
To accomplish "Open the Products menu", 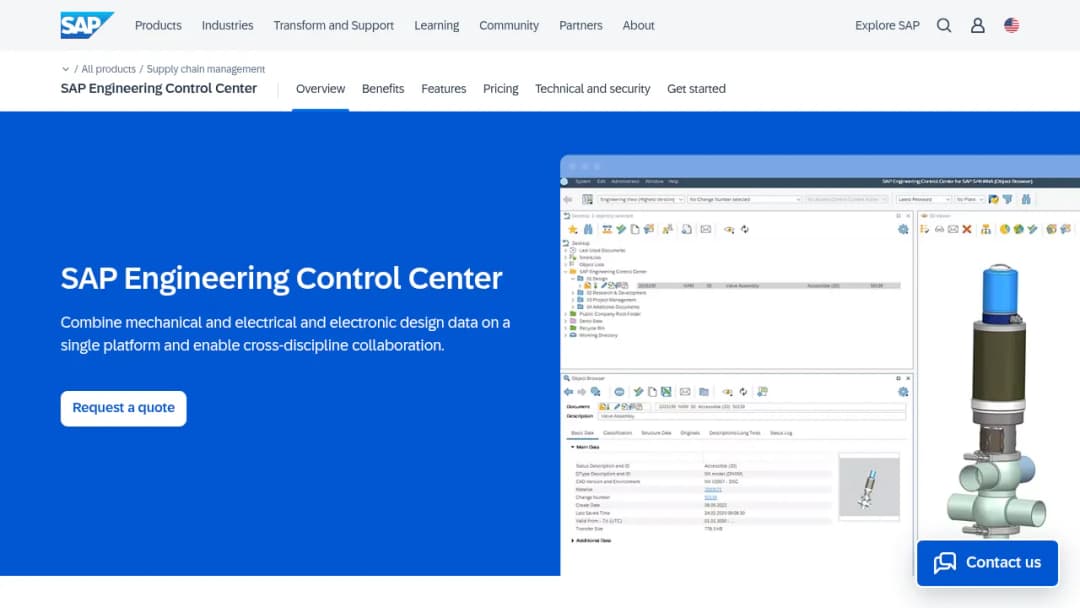I will (x=158, y=25).
